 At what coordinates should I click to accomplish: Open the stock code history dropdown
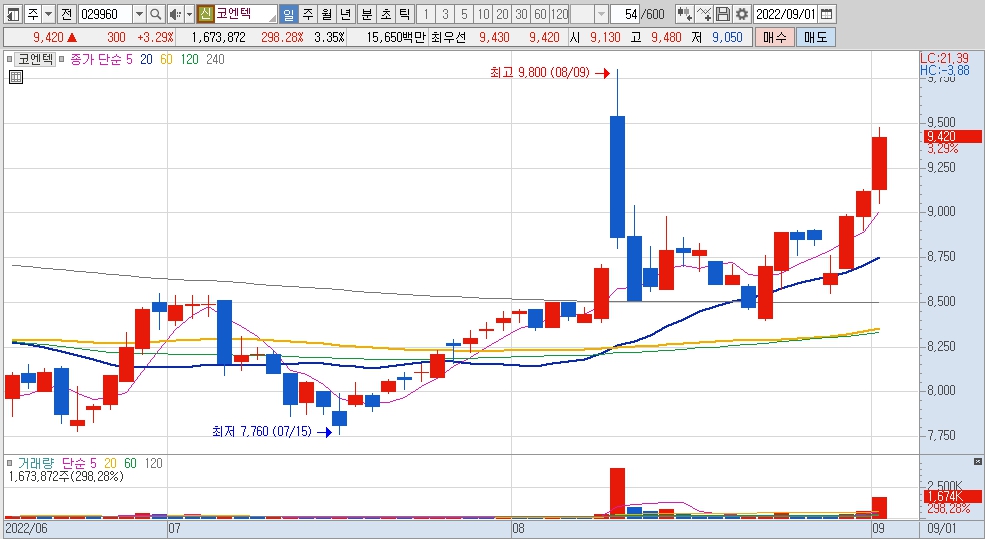[139, 14]
